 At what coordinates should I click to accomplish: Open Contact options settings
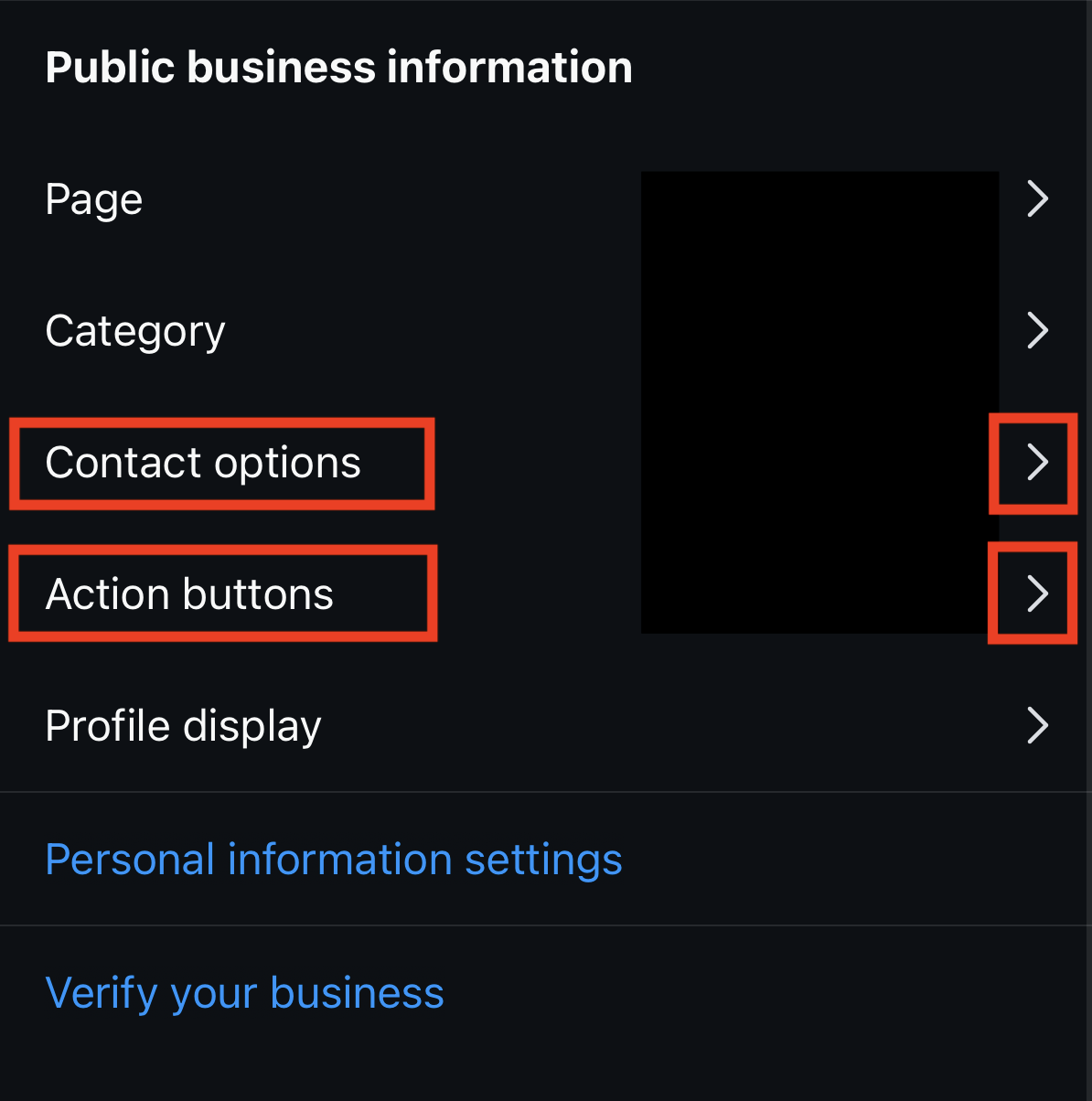(203, 463)
